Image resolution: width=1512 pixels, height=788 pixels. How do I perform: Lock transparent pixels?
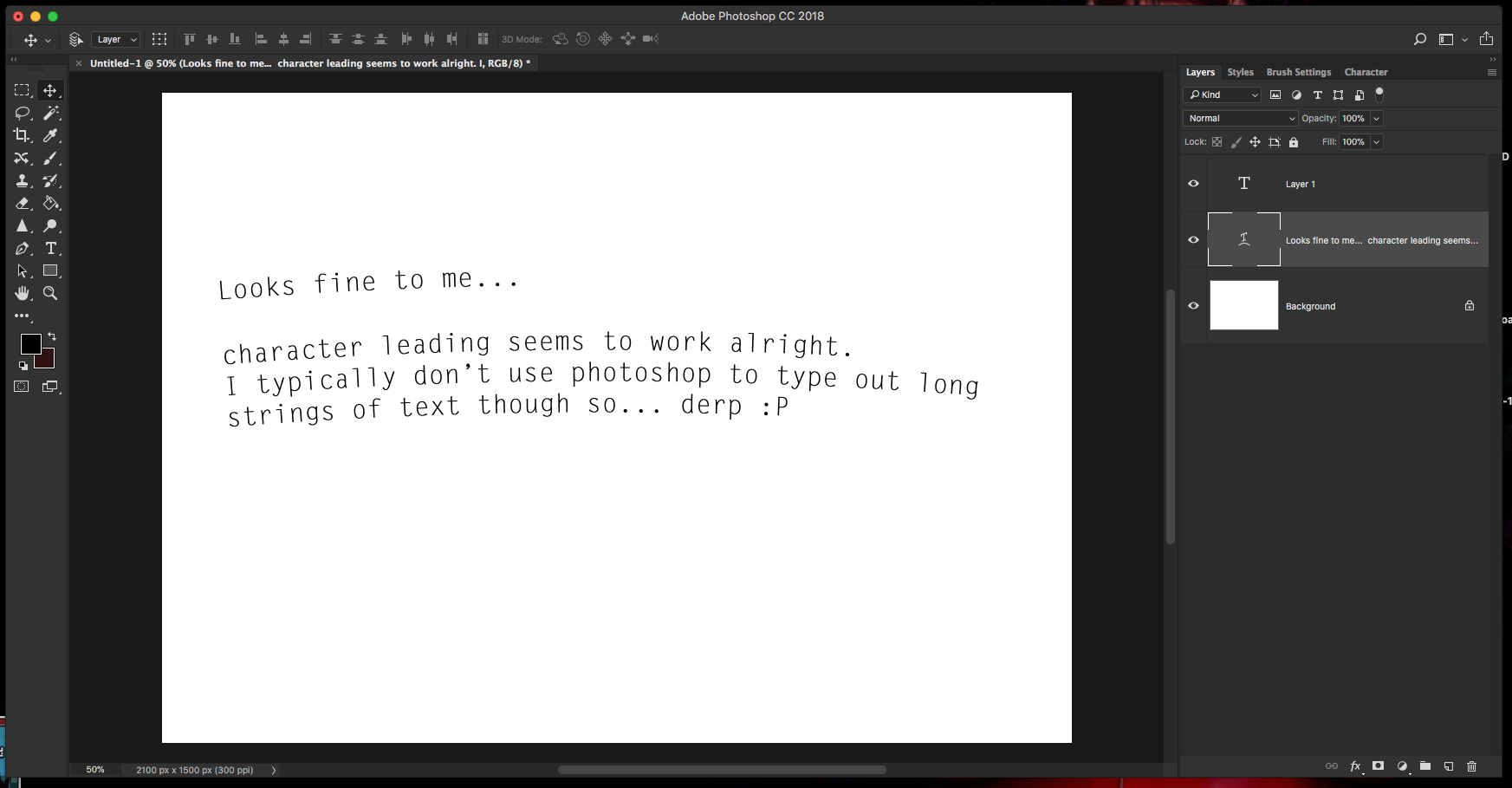tap(1217, 142)
